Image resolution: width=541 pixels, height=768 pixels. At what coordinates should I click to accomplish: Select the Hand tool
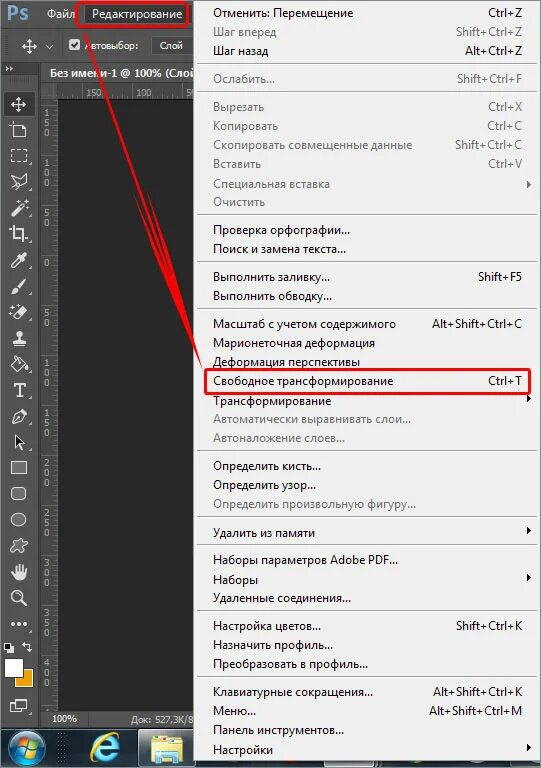(x=19, y=572)
